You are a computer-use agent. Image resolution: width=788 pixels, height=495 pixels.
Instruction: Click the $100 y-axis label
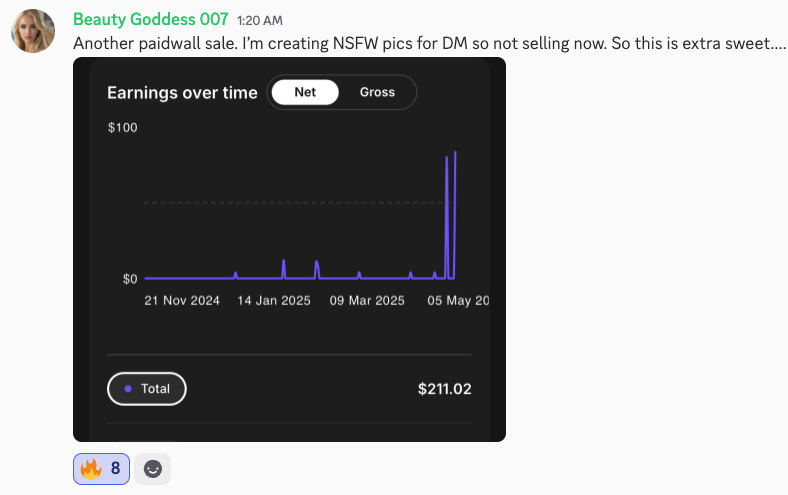pyautogui.click(x=122, y=127)
